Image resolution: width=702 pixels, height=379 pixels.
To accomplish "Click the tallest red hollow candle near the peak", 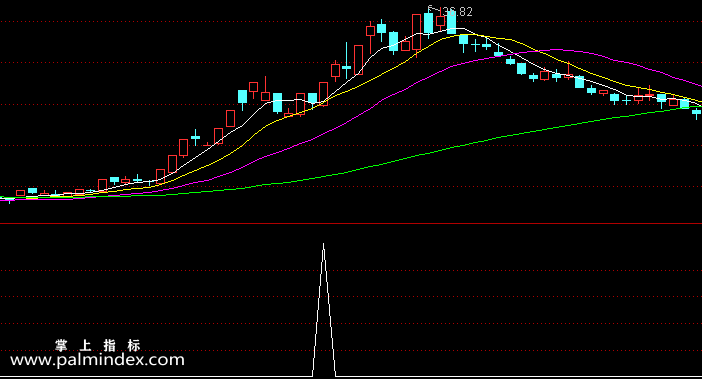I will 416,32.
